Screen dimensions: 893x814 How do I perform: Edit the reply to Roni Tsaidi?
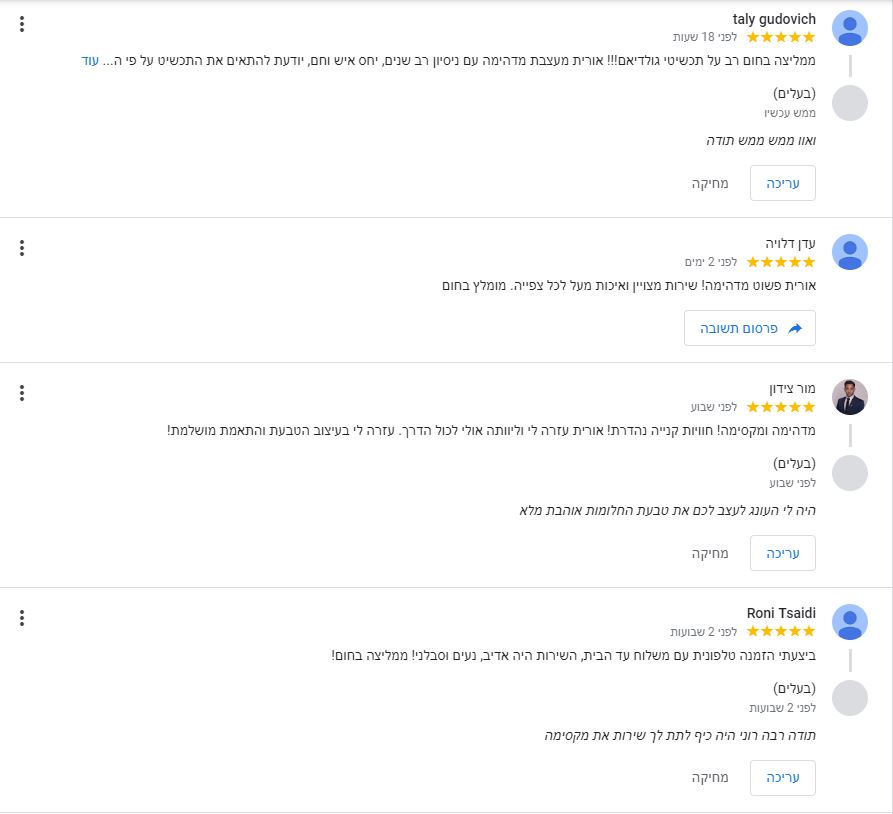tap(782, 778)
